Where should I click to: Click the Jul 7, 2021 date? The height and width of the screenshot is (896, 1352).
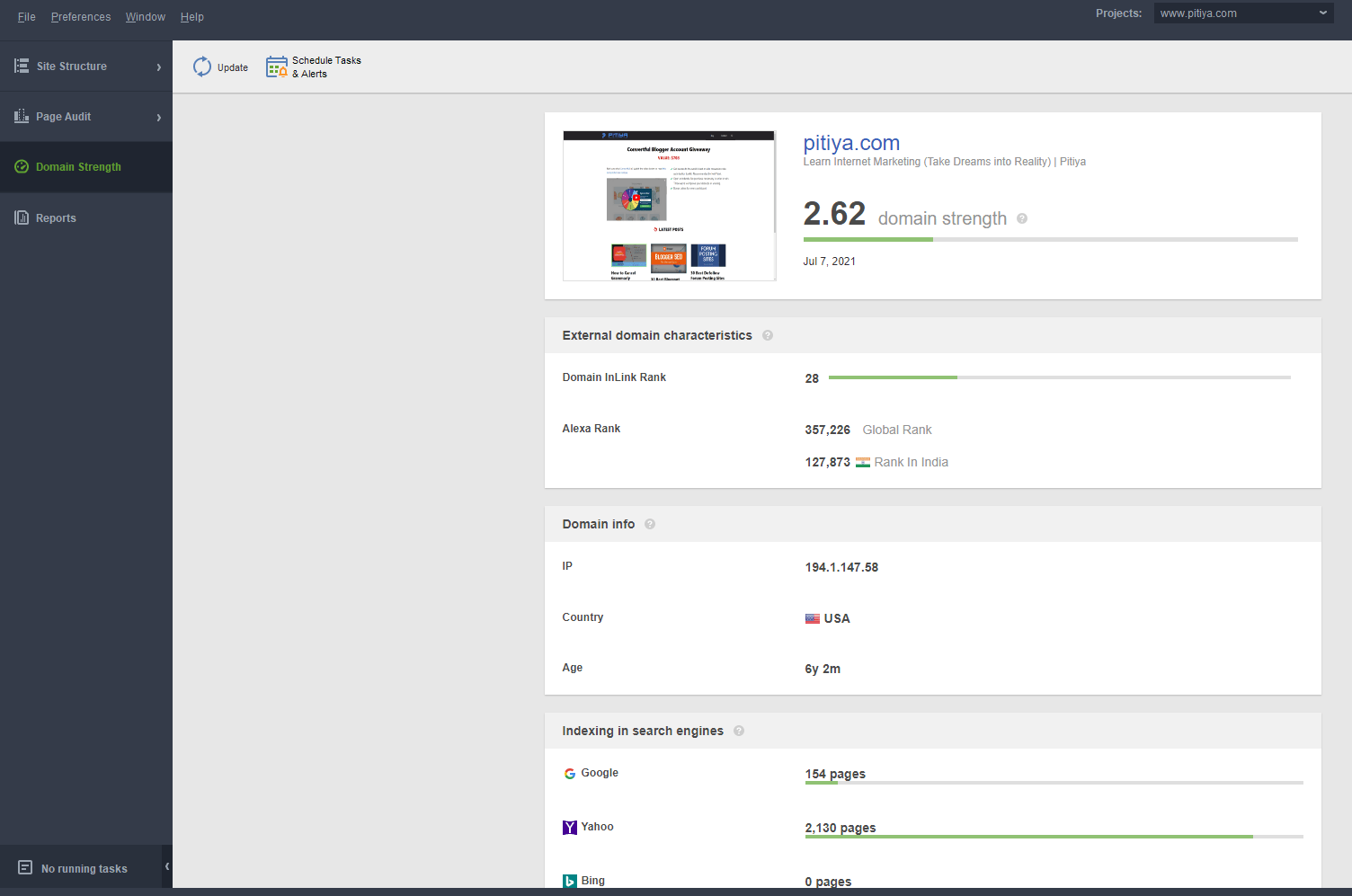pyautogui.click(x=829, y=262)
